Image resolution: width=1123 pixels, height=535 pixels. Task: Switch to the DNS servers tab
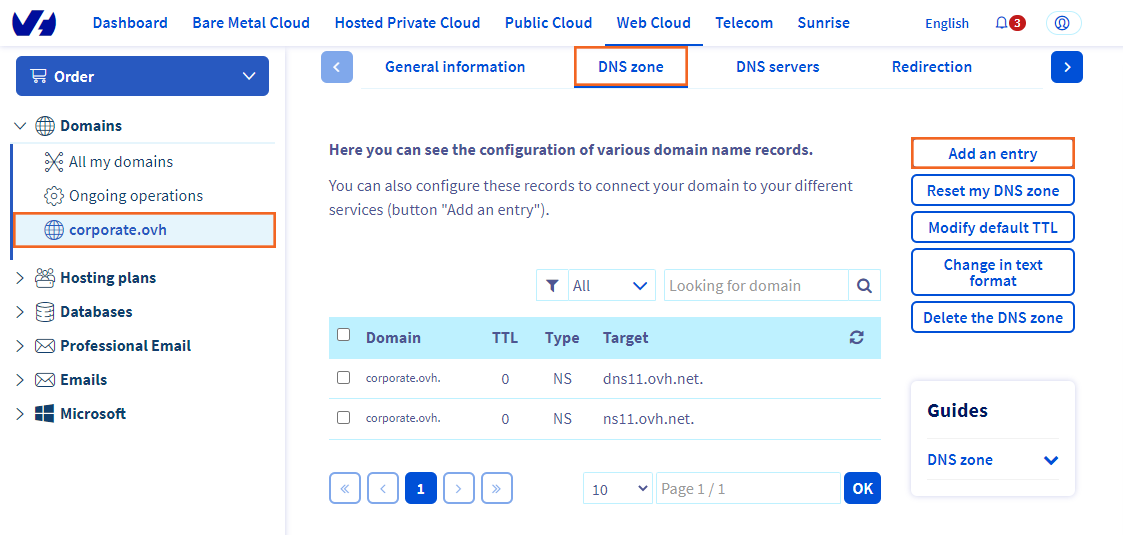777,67
